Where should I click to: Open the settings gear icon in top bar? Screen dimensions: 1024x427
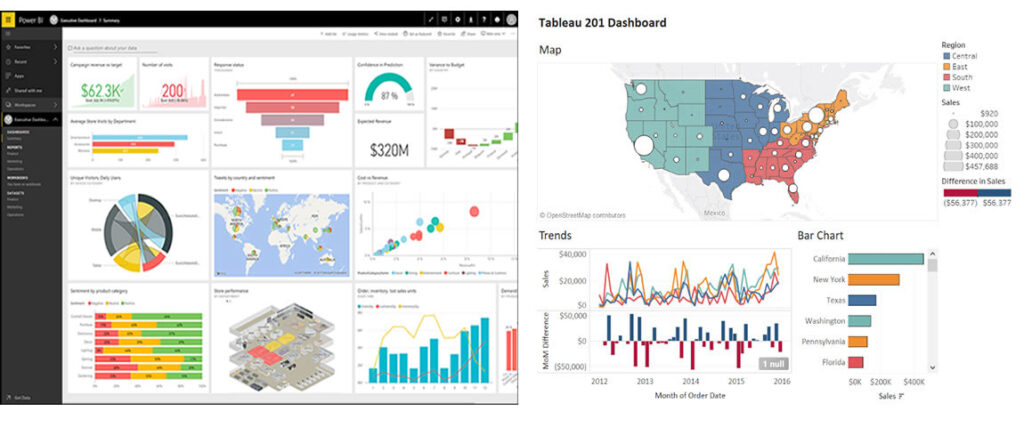pos(457,20)
